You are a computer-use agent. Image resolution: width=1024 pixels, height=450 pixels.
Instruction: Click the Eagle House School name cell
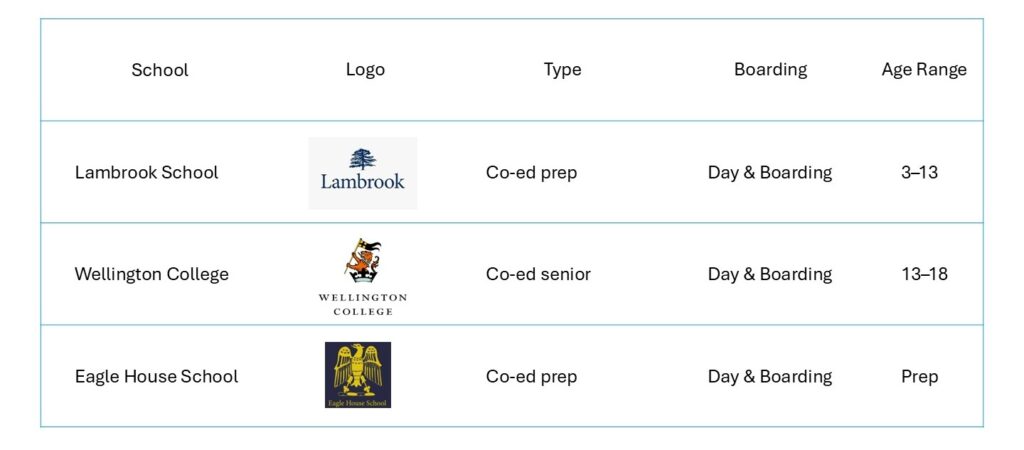pyautogui.click(x=156, y=377)
